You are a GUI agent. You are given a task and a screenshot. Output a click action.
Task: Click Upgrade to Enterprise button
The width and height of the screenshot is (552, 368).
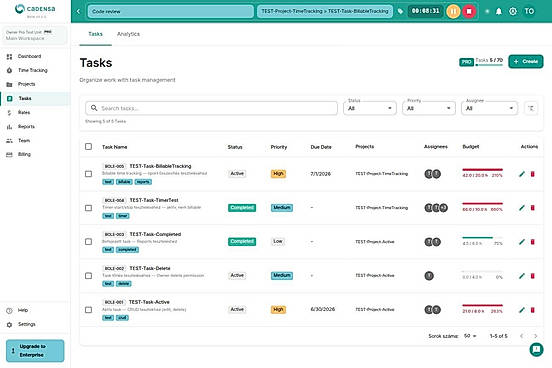[x=35, y=351]
